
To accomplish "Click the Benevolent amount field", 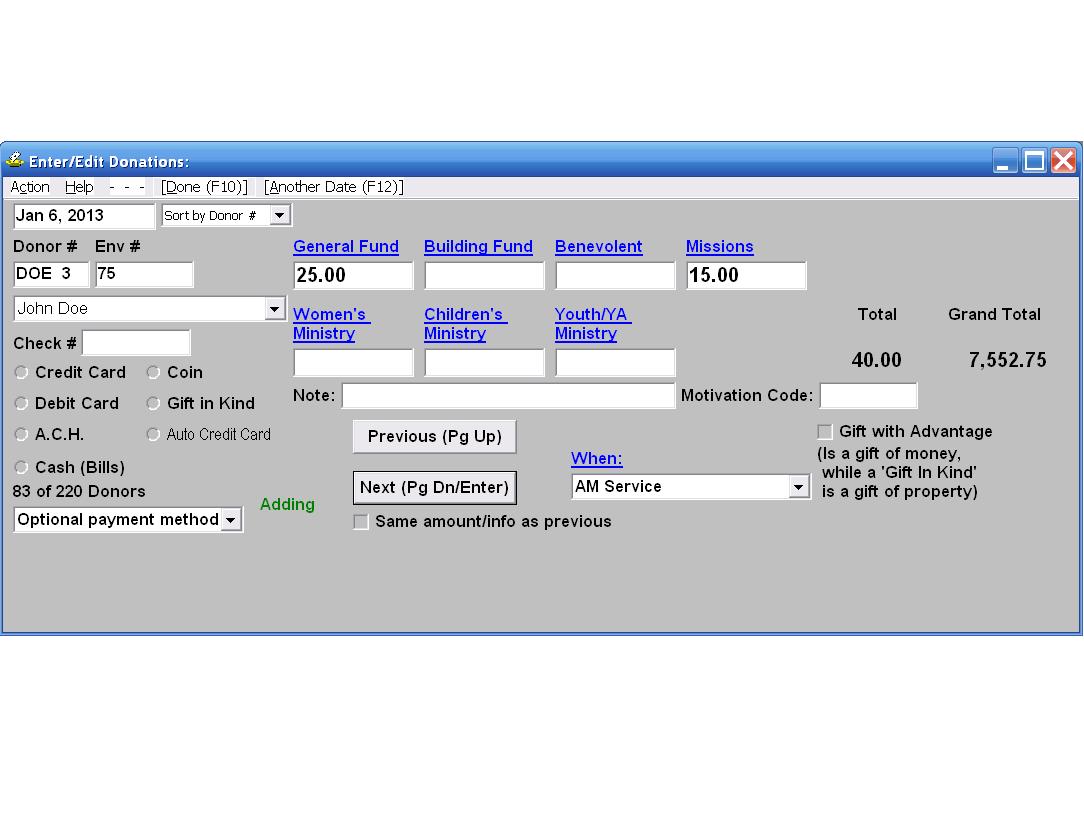I will [615, 275].
